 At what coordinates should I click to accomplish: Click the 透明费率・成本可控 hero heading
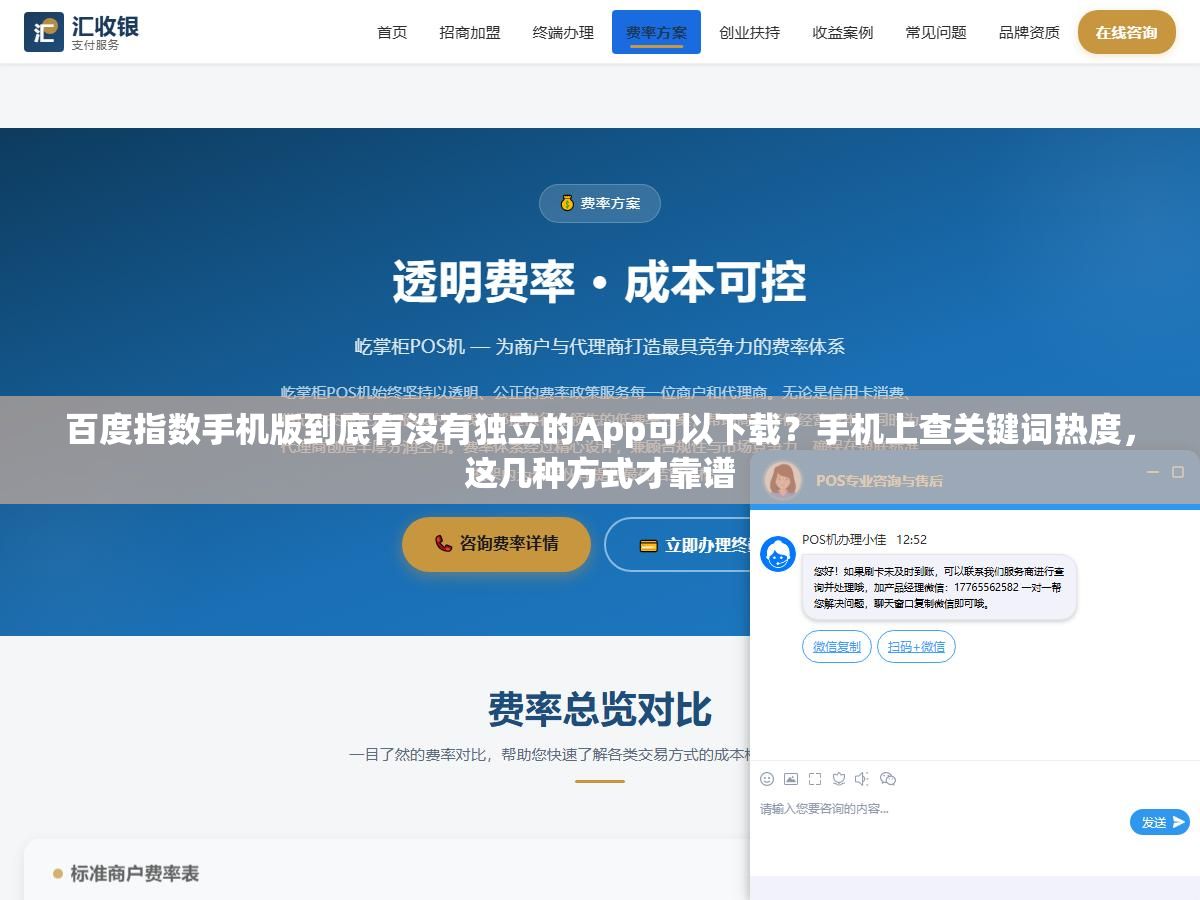[x=600, y=282]
